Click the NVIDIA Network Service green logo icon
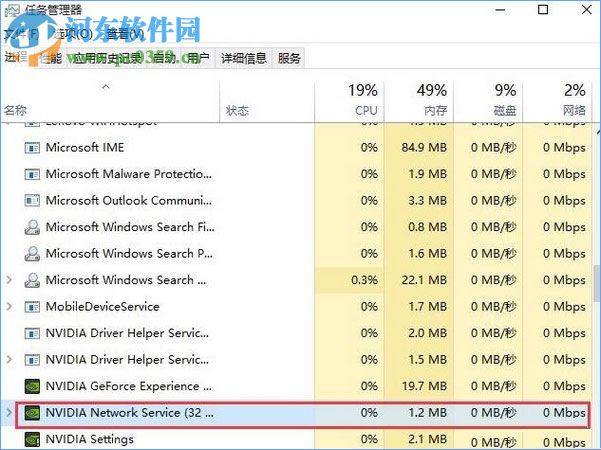This screenshot has width=601, height=450. click(x=32, y=413)
